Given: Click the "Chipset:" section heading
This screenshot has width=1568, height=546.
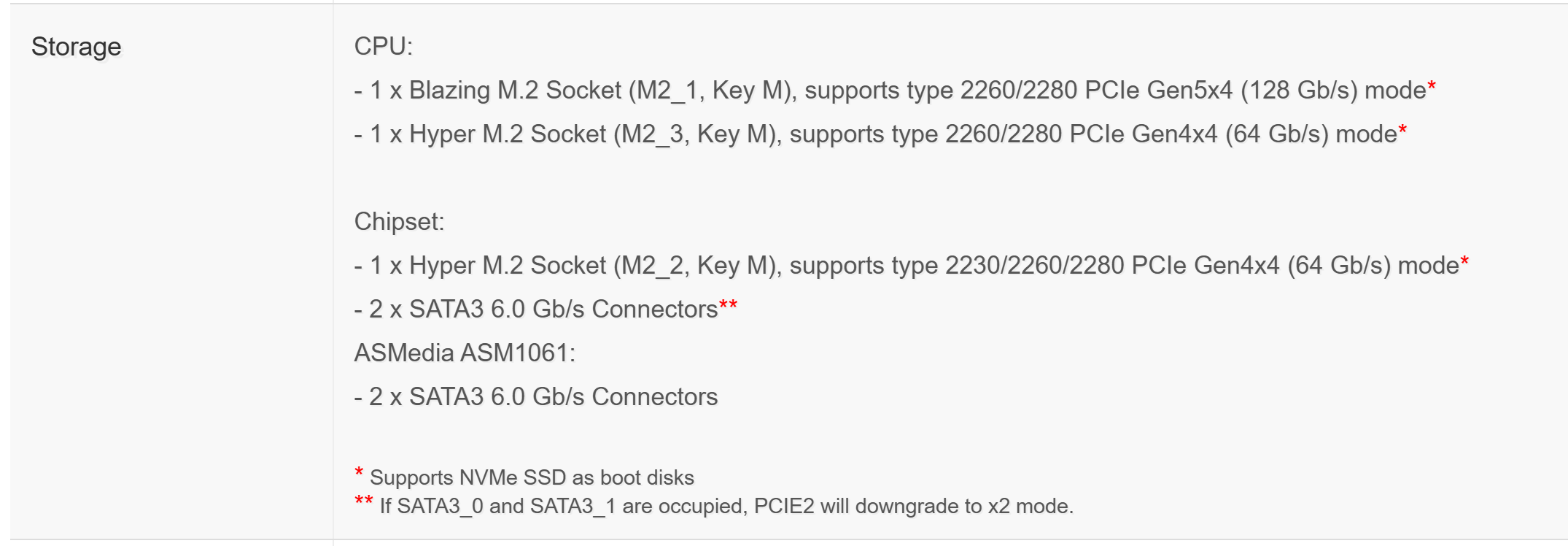Looking at the screenshot, I should [x=399, y=222].
